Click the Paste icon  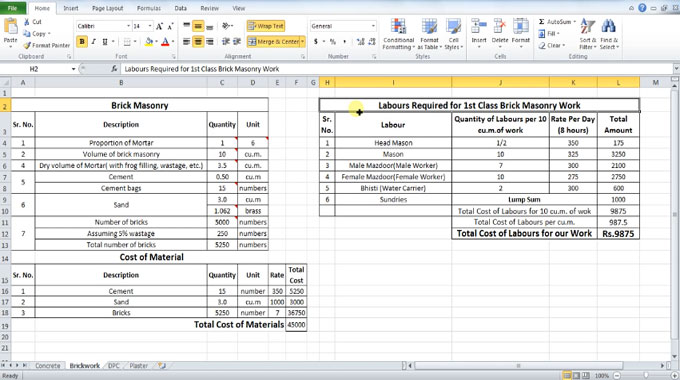(10, 27)
